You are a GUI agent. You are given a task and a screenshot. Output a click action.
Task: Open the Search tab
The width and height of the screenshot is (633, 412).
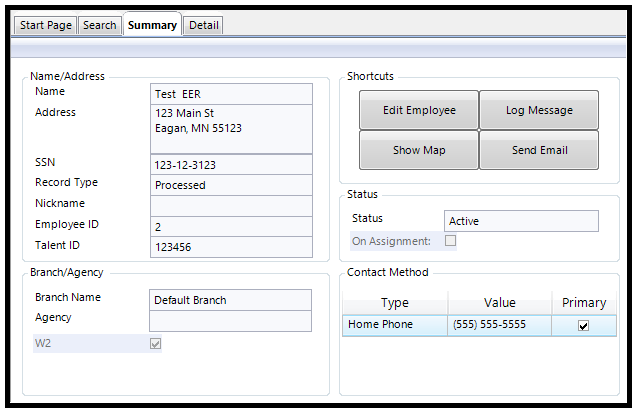pyautogui.click(x=100, y=25)
